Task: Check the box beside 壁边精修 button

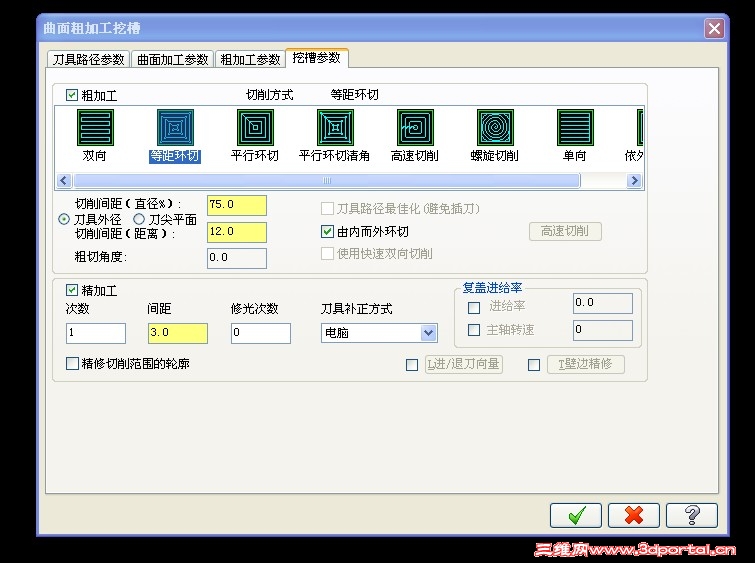Action: [534, 365]
